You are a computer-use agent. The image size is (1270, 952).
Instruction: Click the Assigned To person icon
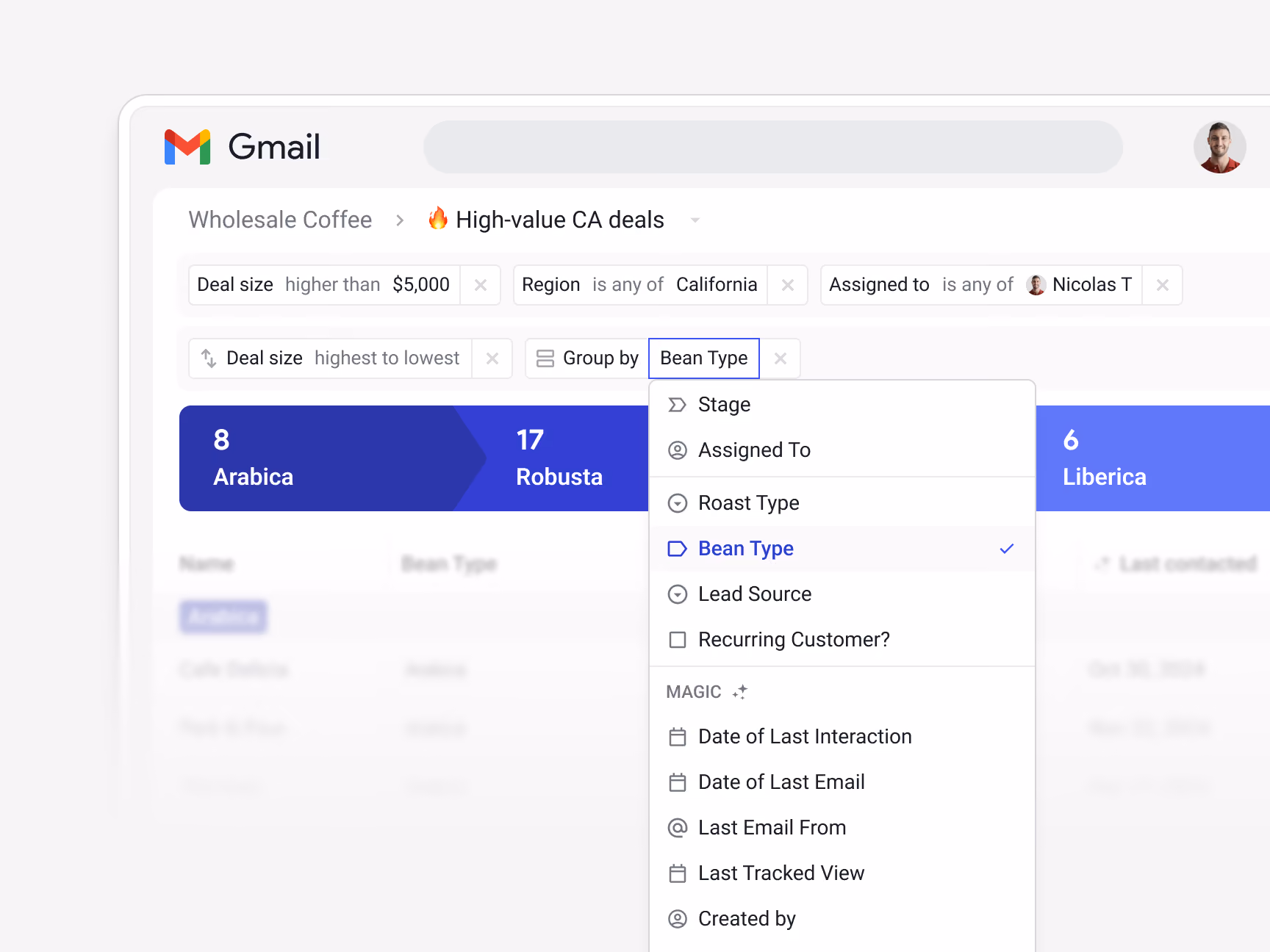pos(678,450)
